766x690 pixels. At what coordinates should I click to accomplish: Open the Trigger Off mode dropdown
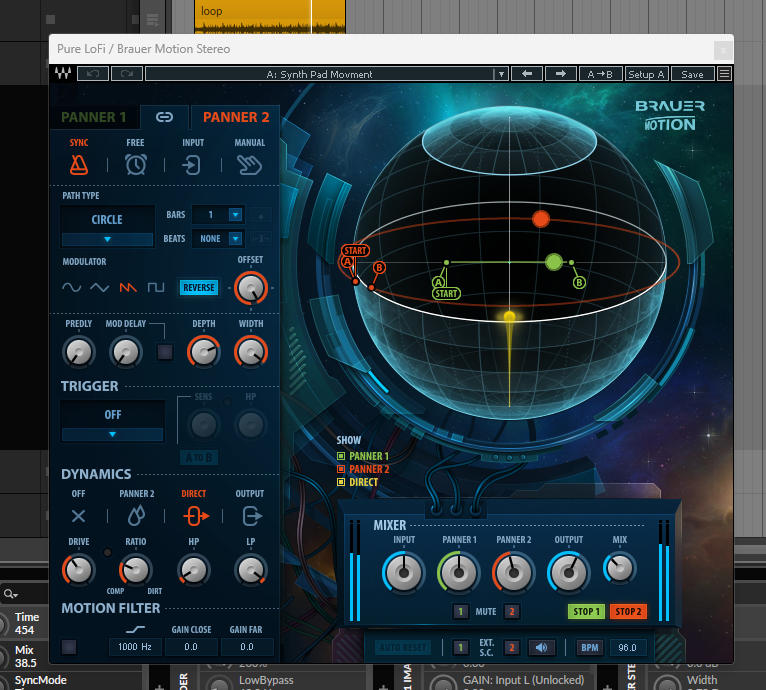click(112, 421)
